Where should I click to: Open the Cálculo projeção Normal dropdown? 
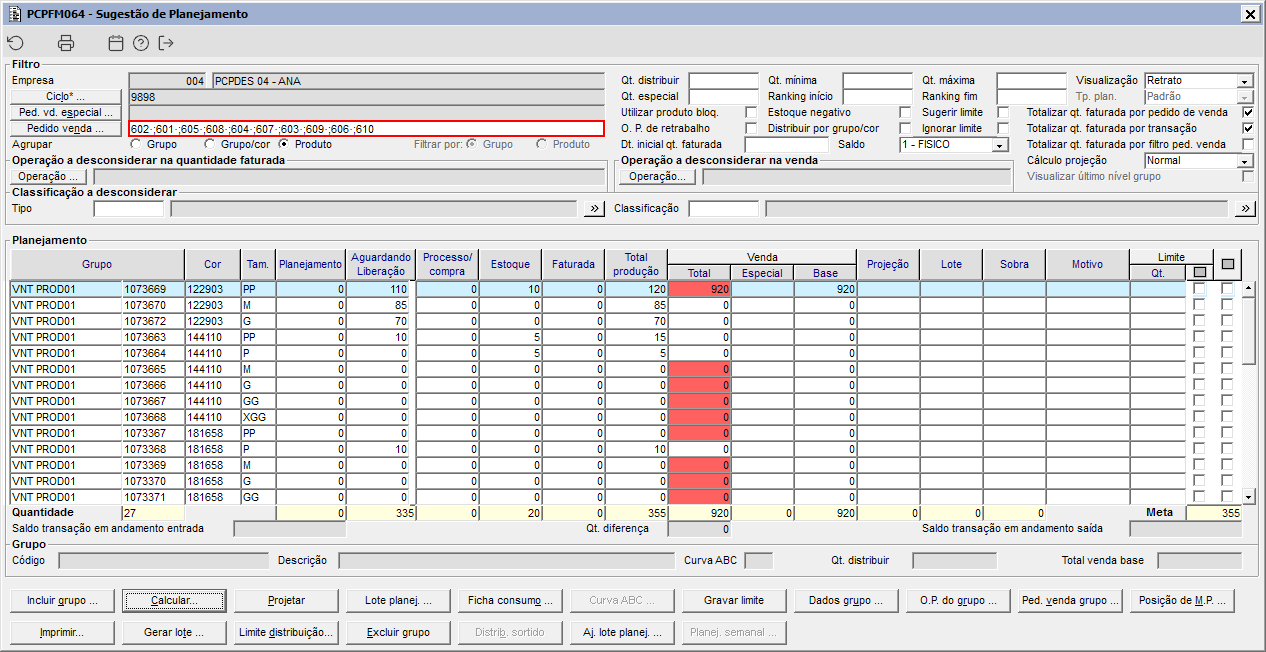click(x=1245, y=161)
